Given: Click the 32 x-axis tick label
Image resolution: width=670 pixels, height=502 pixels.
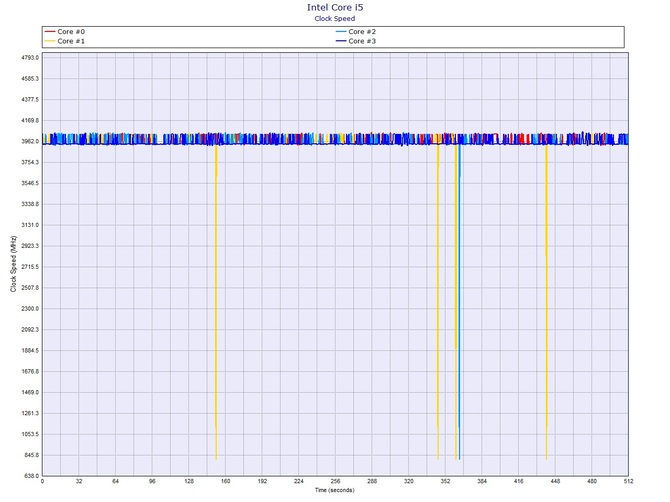Looking at the screenshot, I should coord(79,481).
